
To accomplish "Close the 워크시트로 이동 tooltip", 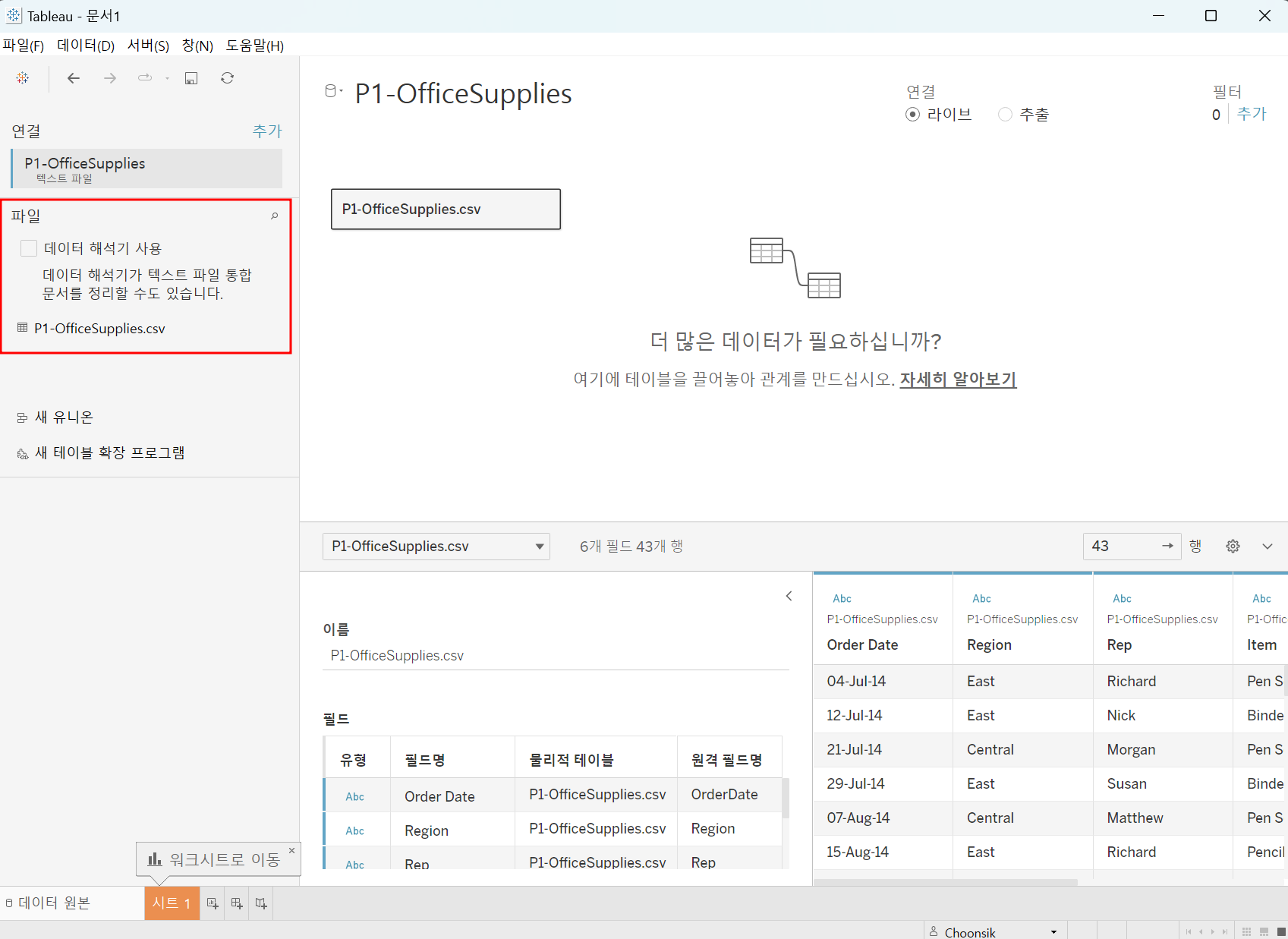I will (x=291, y=851).
